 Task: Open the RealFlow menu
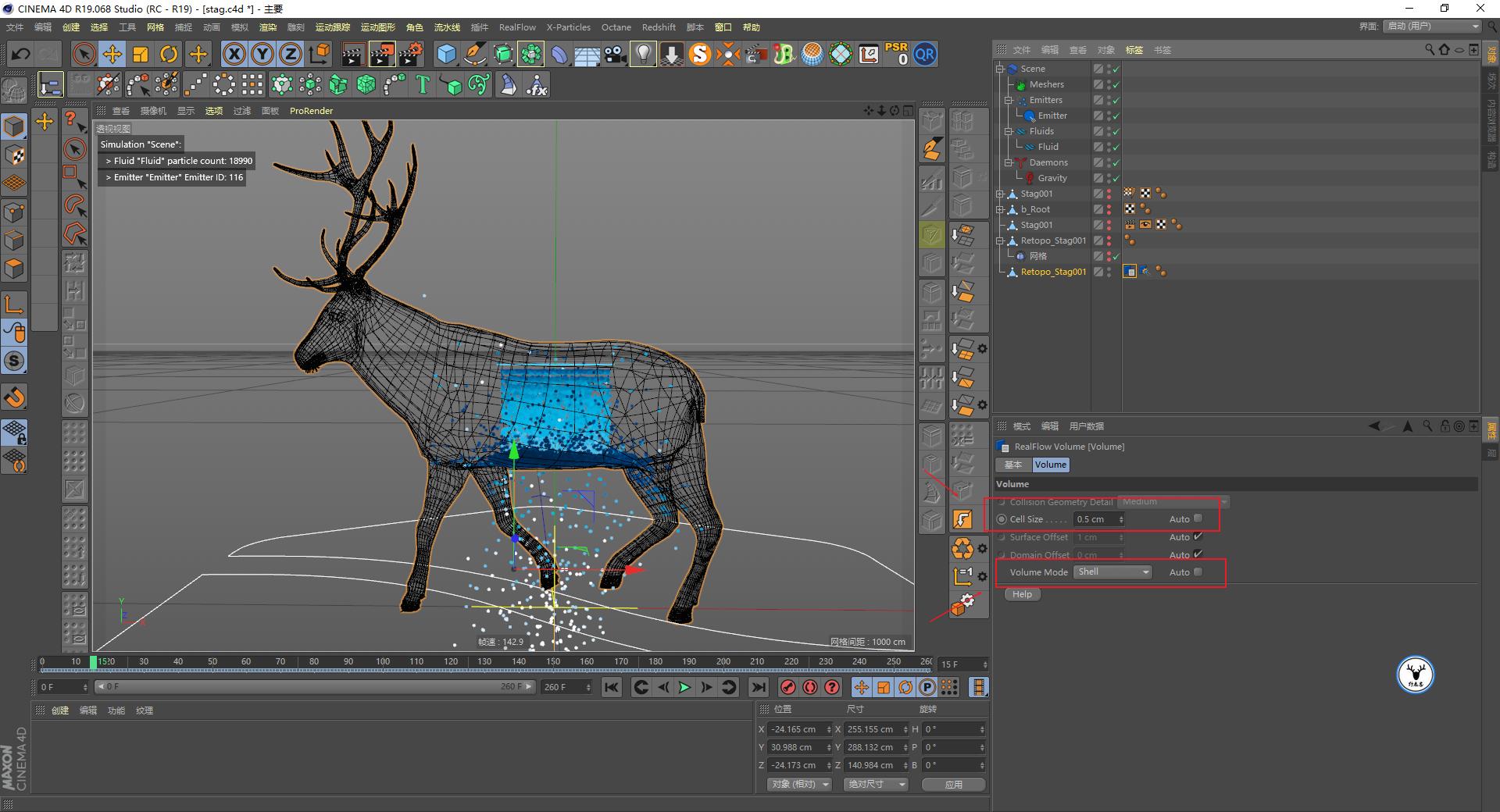click(517, 27)
